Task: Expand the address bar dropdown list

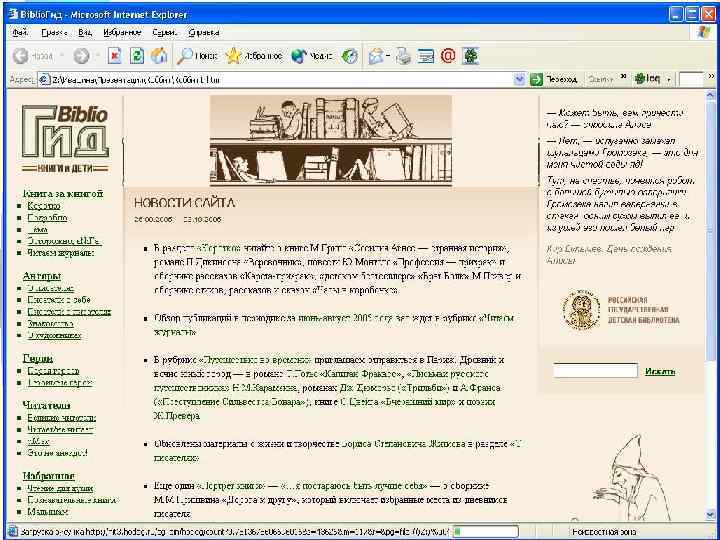Action: (519, 79)
